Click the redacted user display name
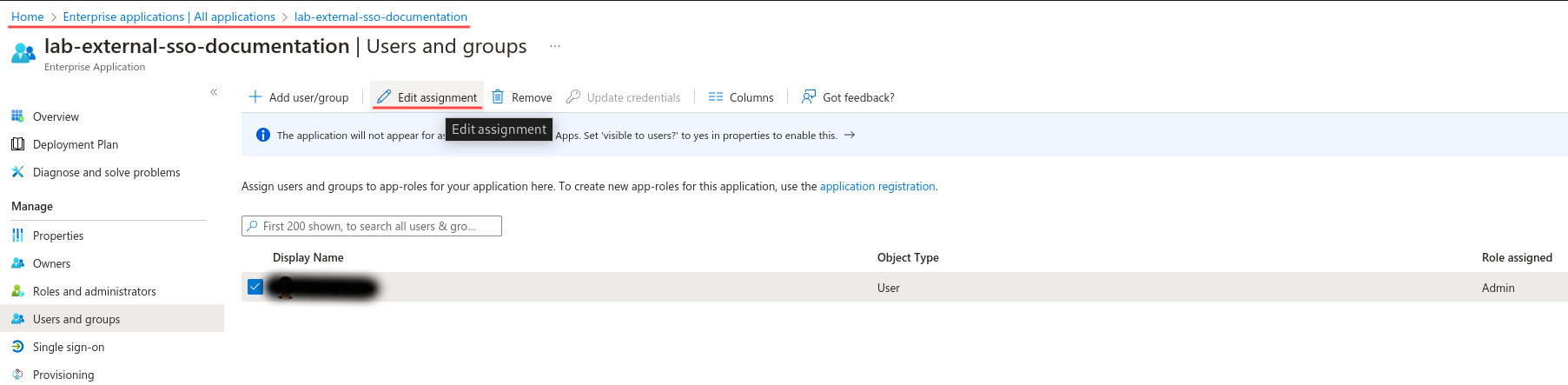This screenshot has height=385, width=1568. click(323, 287)
